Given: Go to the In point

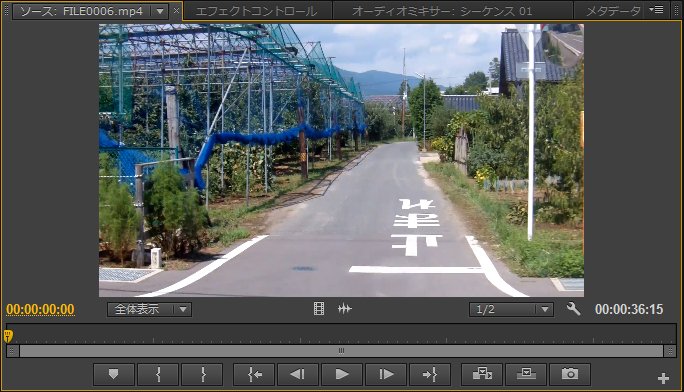Looking at the screenshot, I should click(x=254, y=374).
